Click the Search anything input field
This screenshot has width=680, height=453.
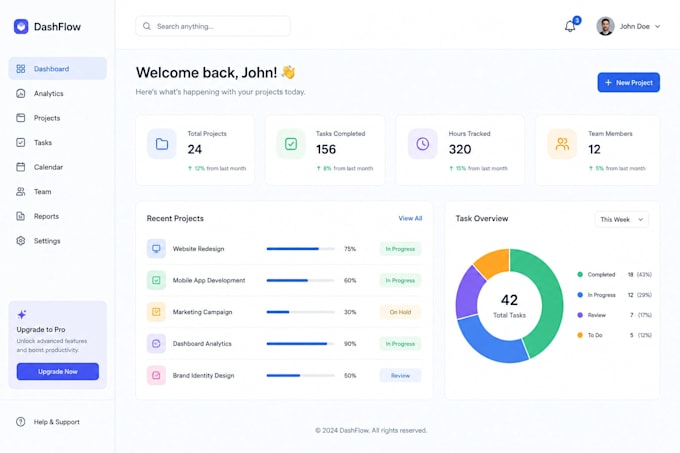tap(213, 26)
